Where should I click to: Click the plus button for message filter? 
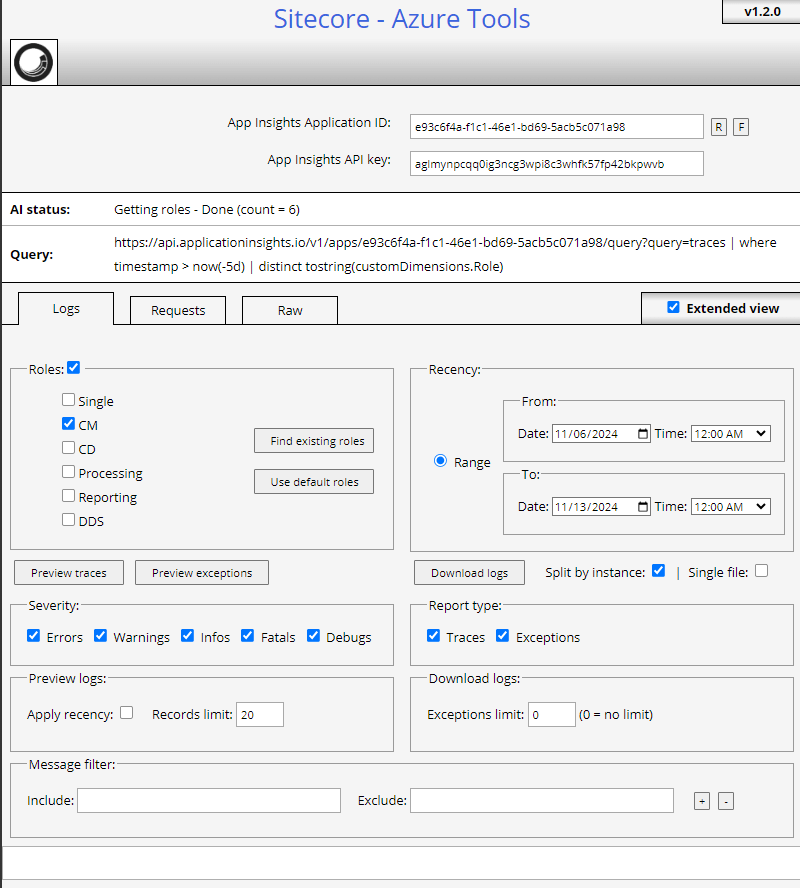[x=702, y=801]
